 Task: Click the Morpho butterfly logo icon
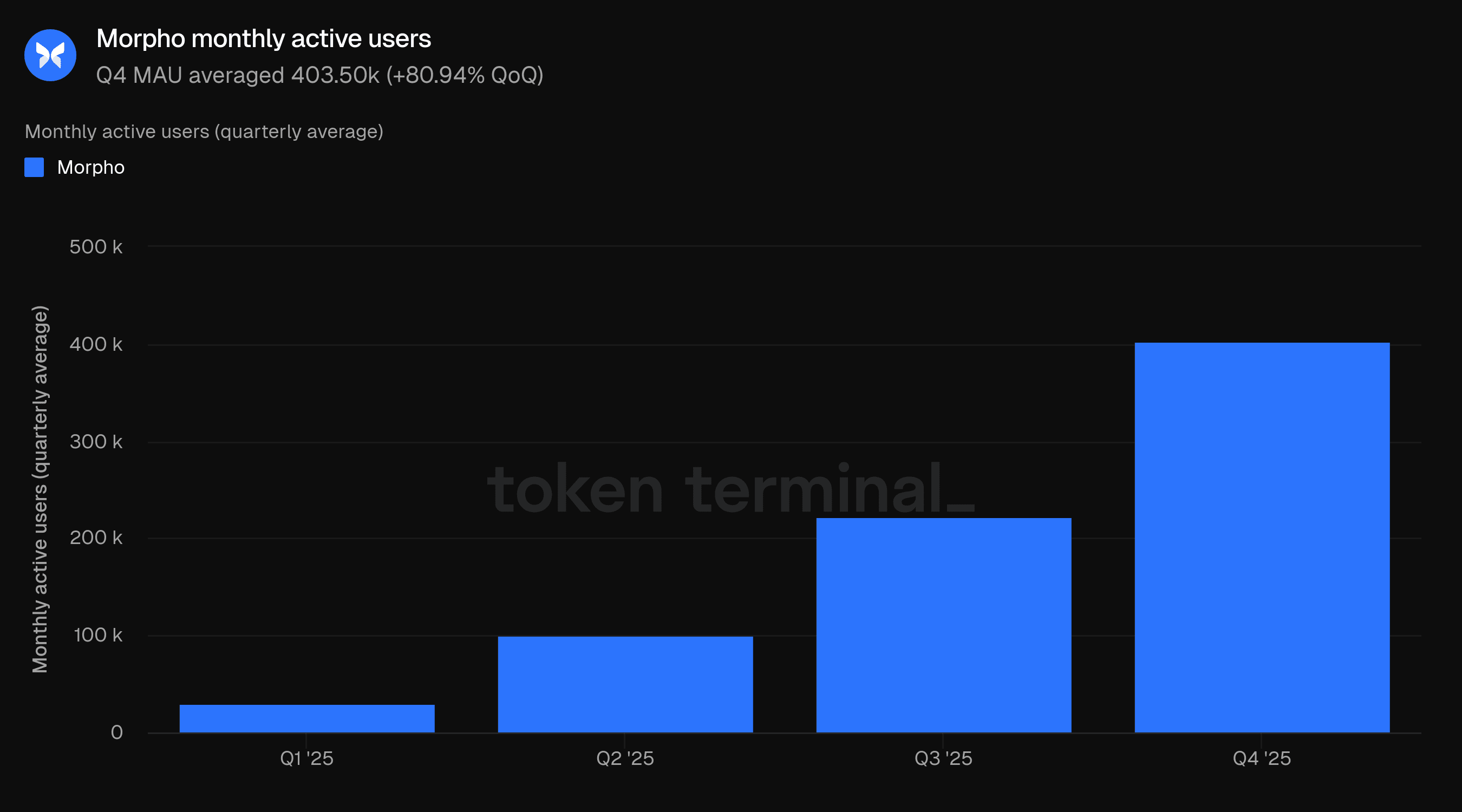click(x=50, y=55)
